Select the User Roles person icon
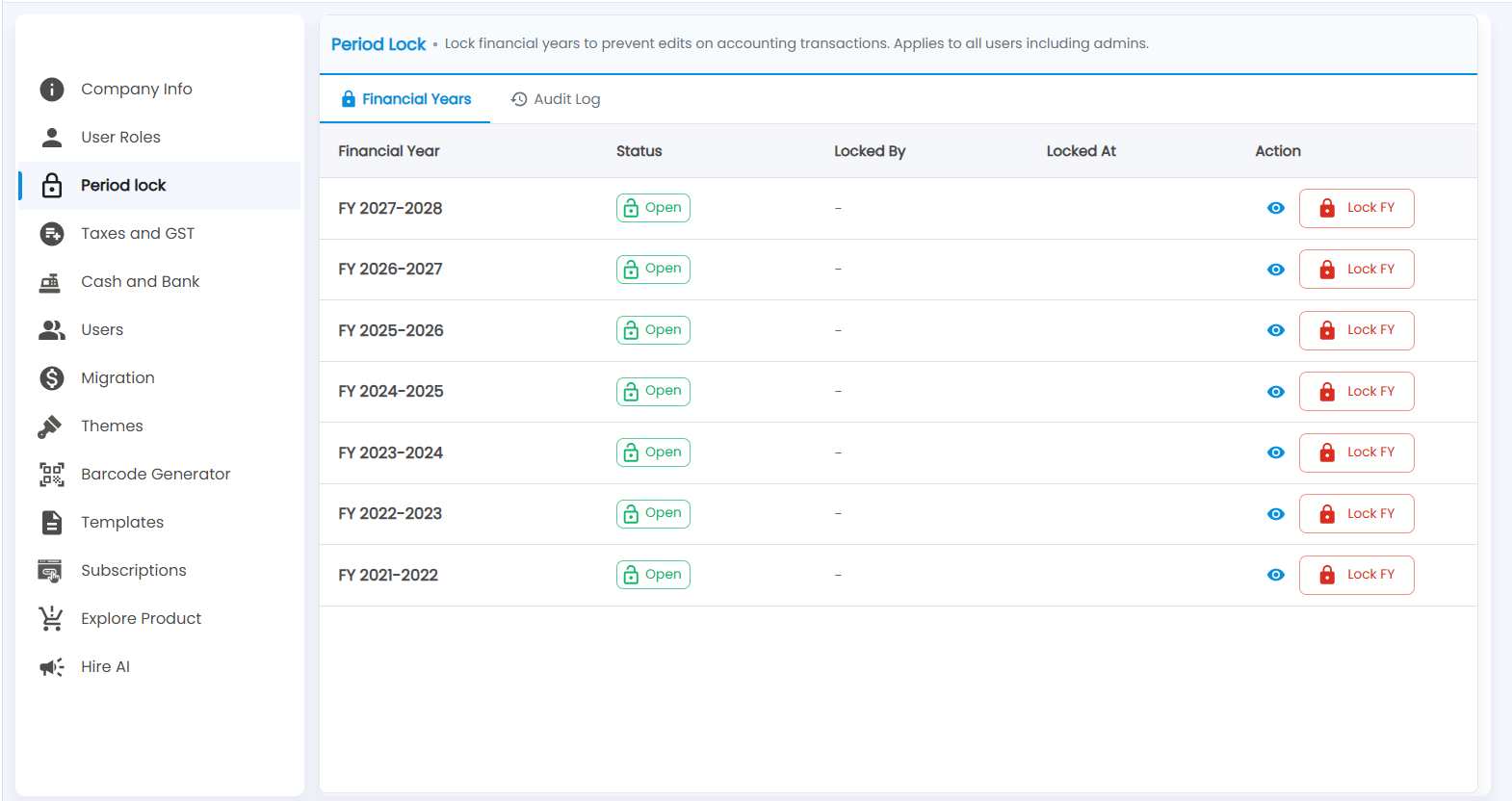The height and width of the screenshot is (801, 1512). 52,138
